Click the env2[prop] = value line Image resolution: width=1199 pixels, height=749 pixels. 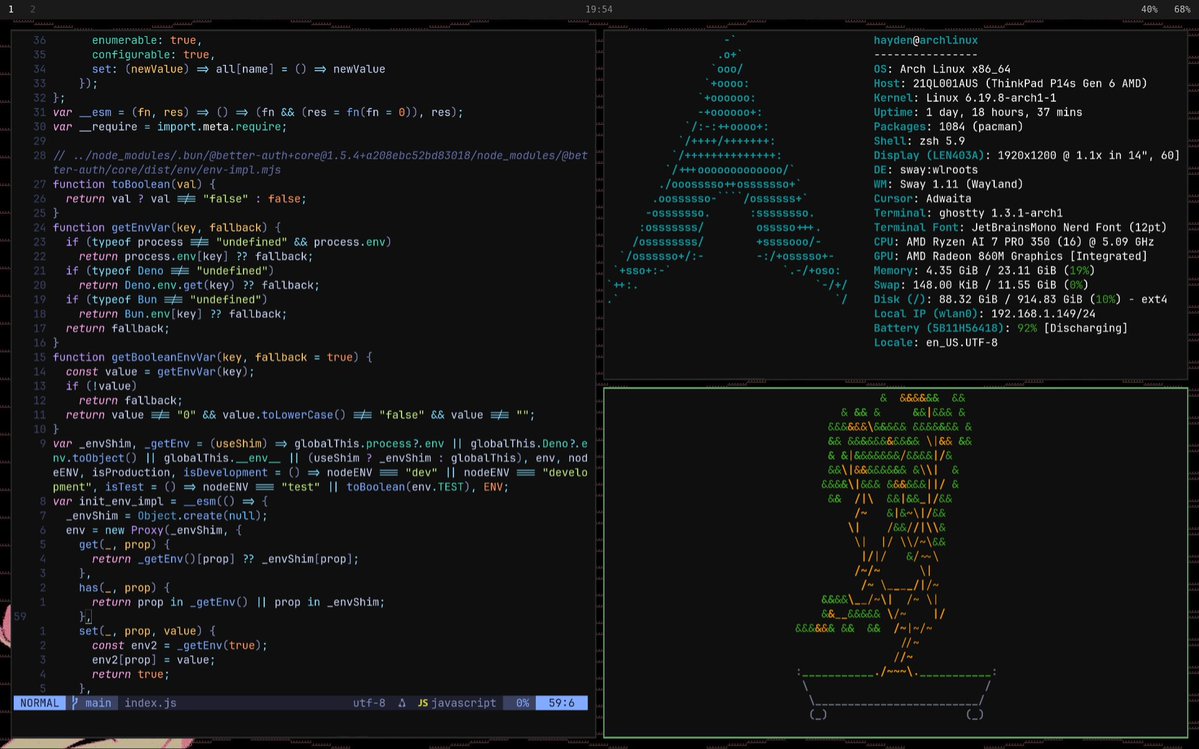[x=154, y=660]
